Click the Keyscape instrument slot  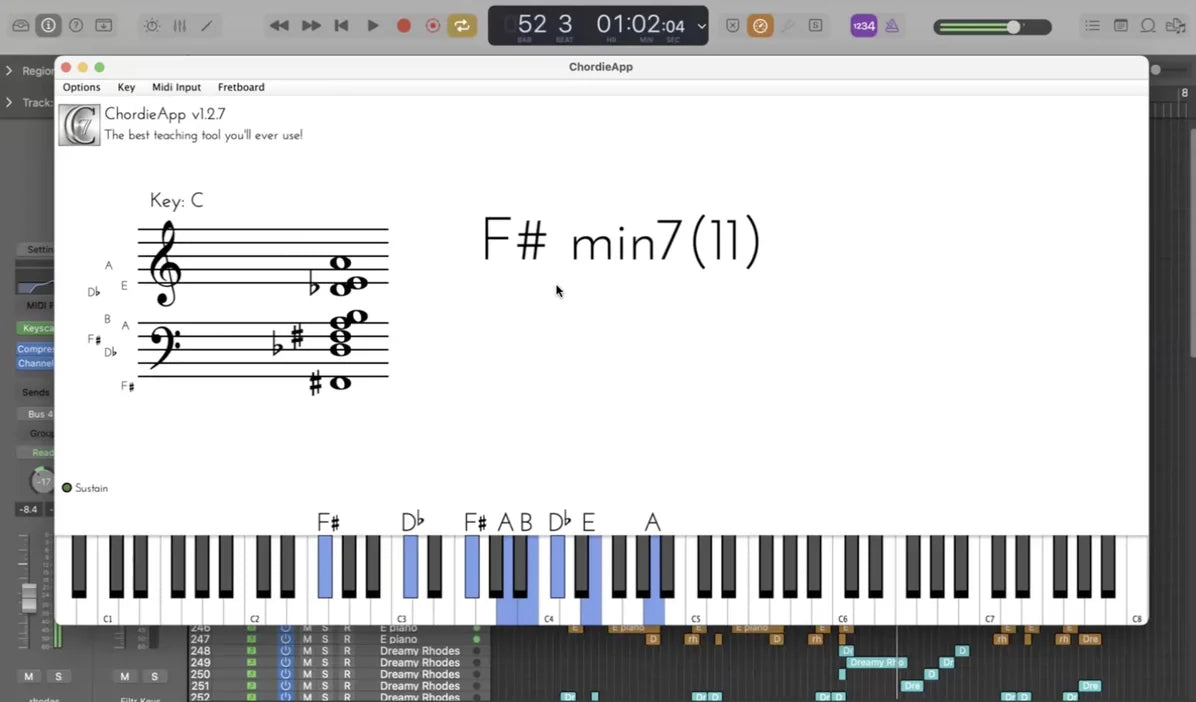(x=35, y=328)
